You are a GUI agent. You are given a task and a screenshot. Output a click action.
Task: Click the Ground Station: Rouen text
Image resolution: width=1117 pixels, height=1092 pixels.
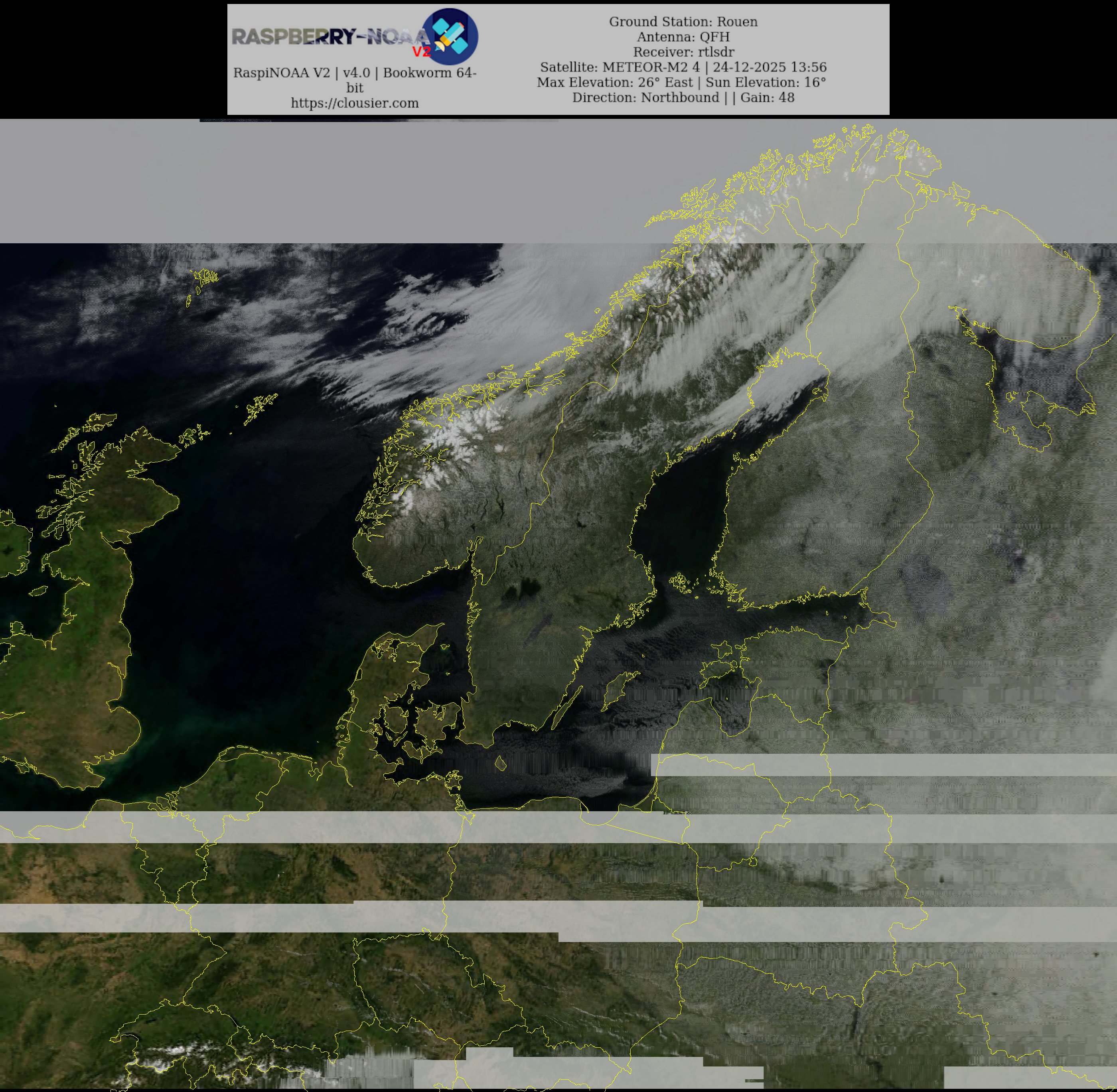point(683,22)
